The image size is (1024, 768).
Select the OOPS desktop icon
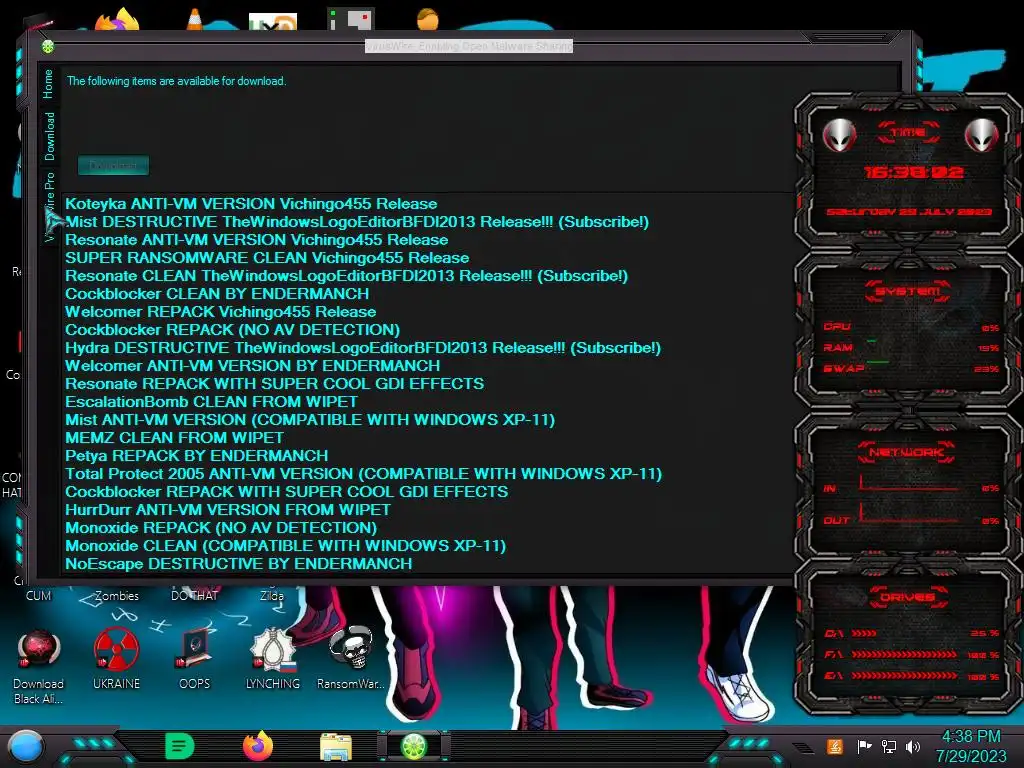pos(195,659)
